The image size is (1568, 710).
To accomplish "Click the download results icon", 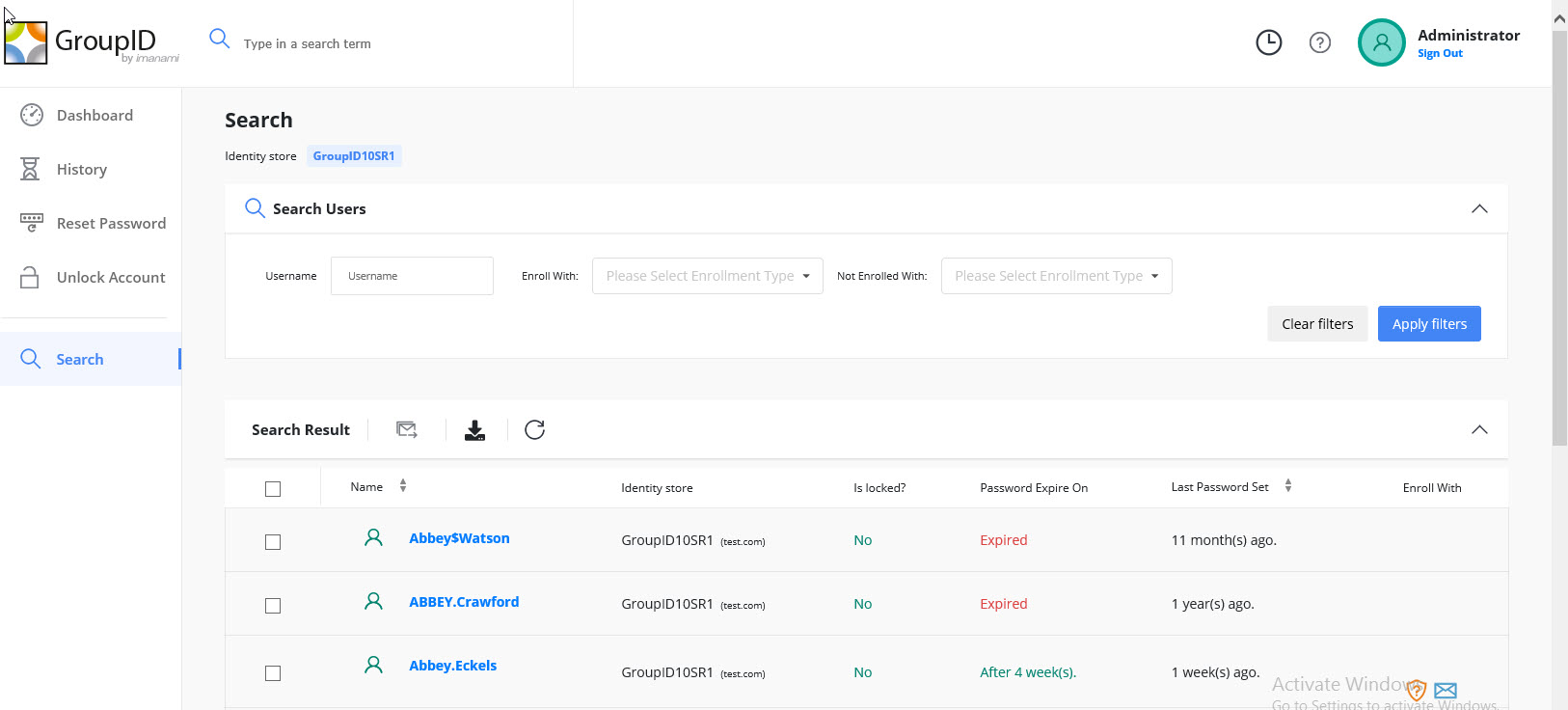I will [475, 430].
